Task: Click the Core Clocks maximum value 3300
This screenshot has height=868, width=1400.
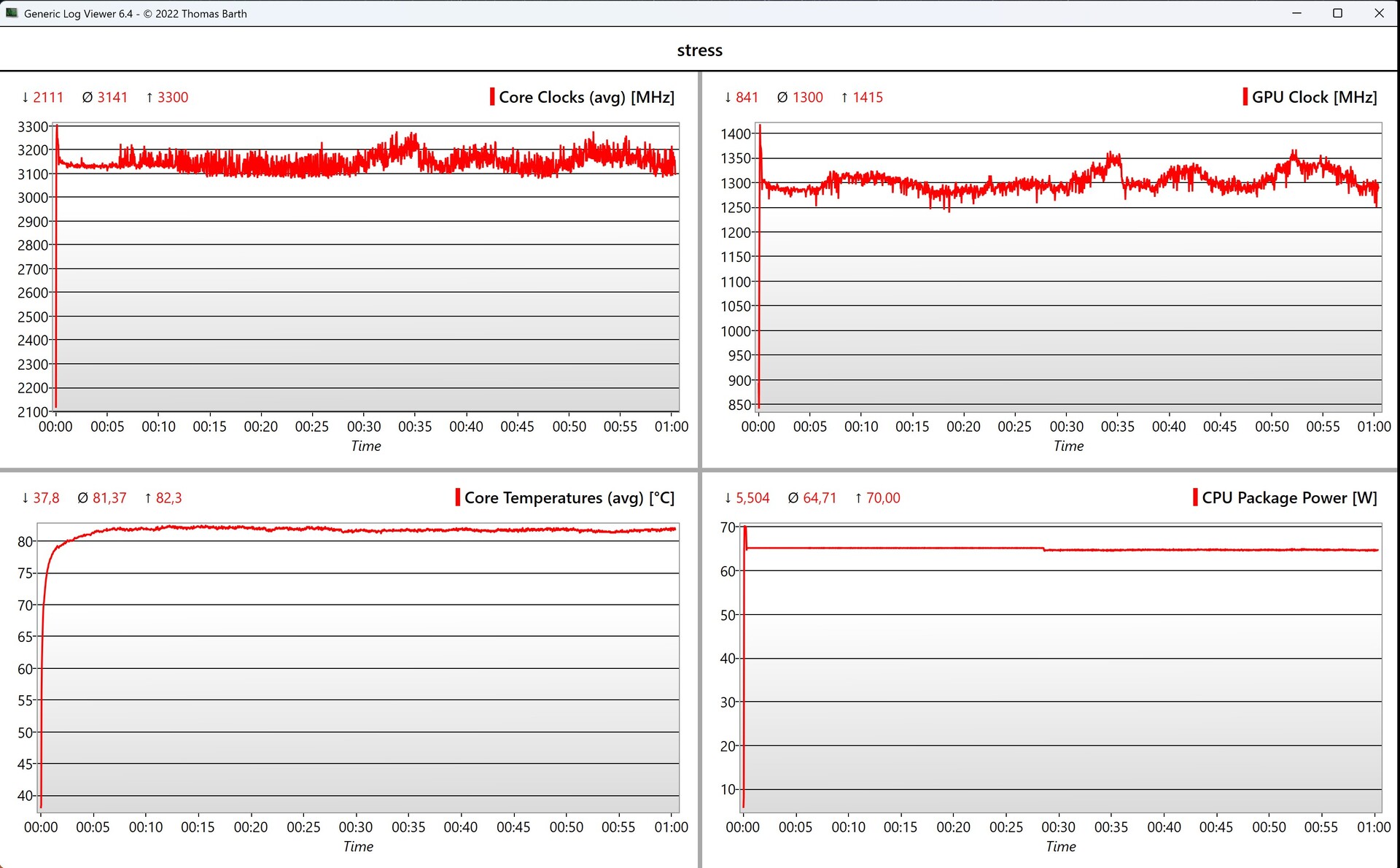Action: 172,97
